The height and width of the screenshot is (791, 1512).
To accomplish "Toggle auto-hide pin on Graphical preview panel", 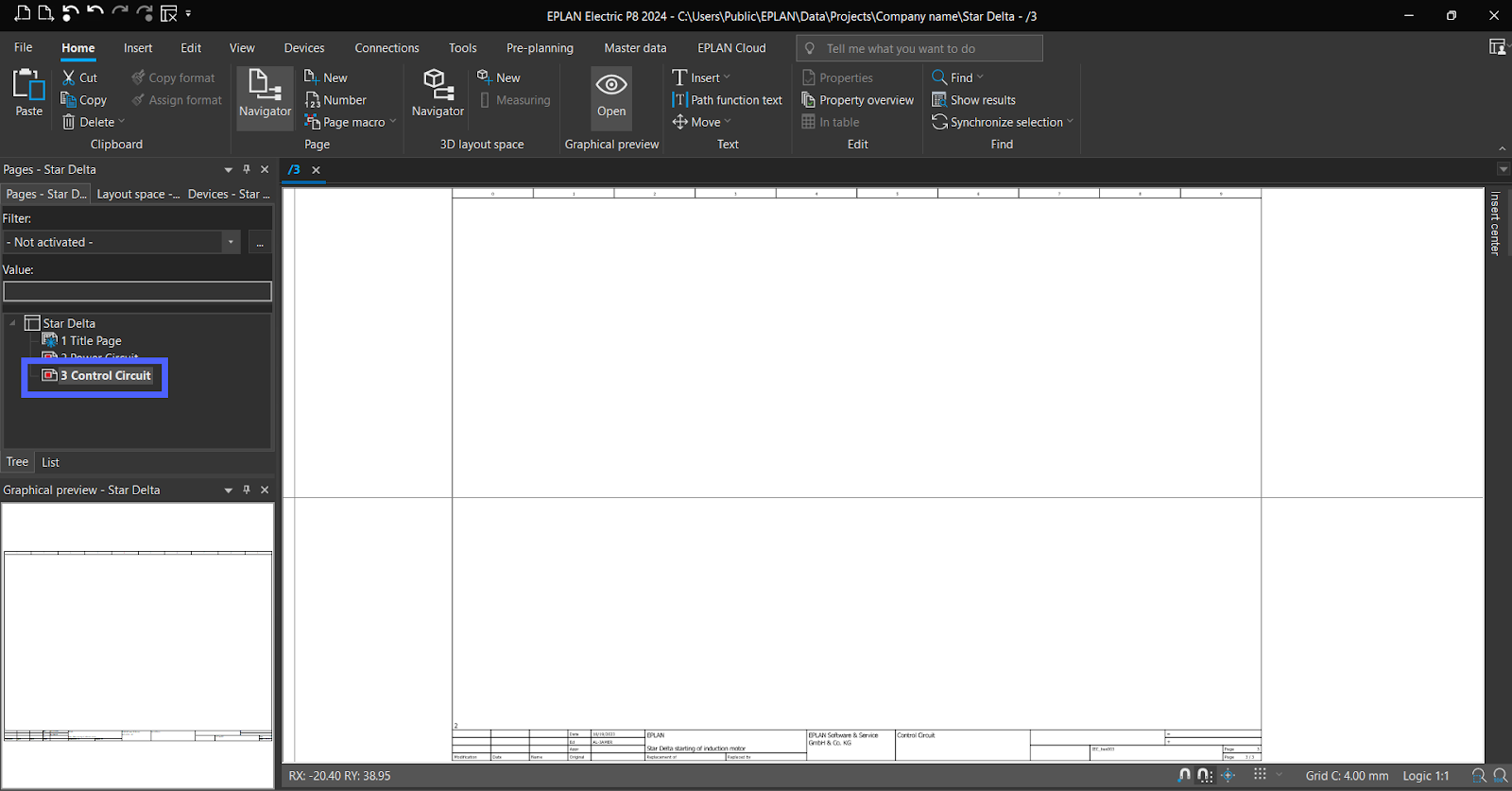I will click(x=247, y=490).
